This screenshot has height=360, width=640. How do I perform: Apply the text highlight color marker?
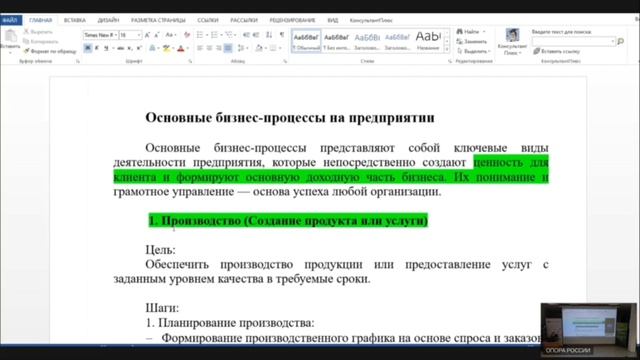(166, 48)
